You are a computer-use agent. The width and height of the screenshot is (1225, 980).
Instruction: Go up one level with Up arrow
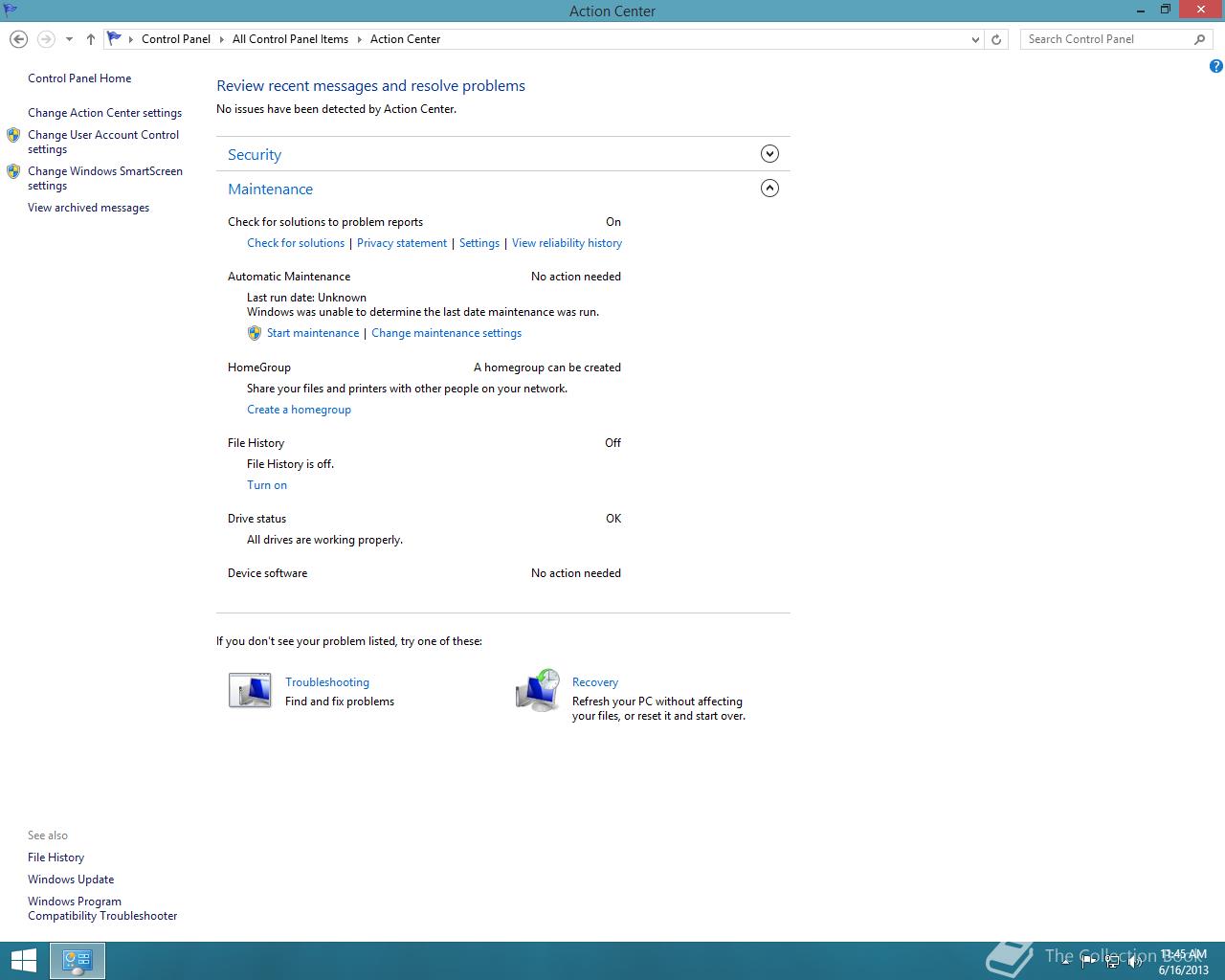click(90, 39)
